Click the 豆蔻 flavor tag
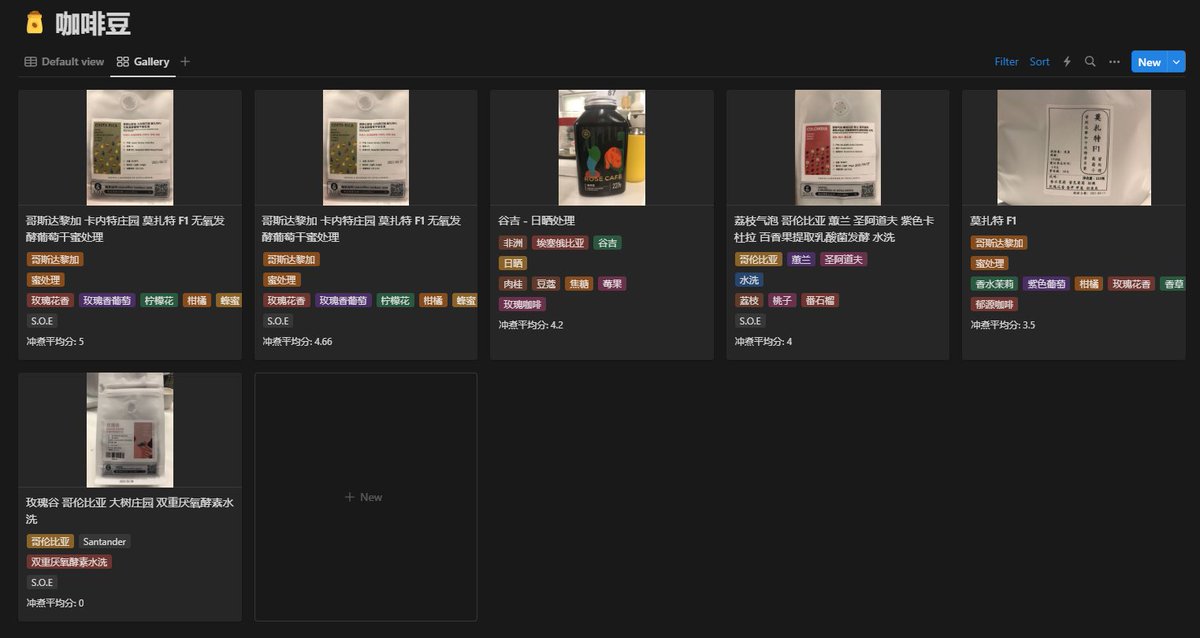Viewport: 1200px width, 638px height. point(545,284)
